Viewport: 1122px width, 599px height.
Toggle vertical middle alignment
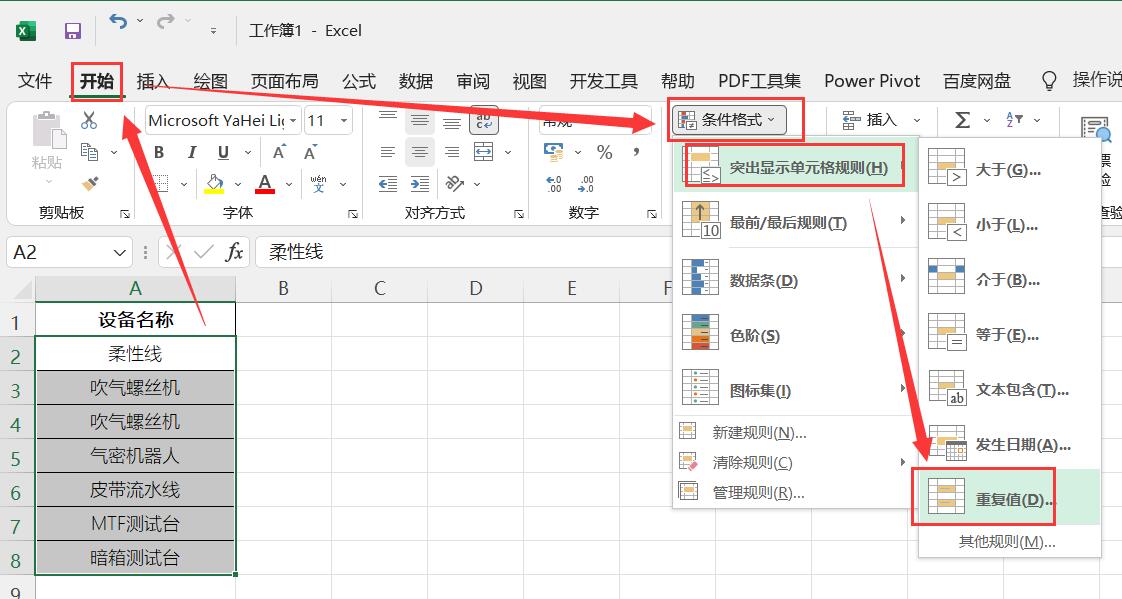click(x=419, y=120)
